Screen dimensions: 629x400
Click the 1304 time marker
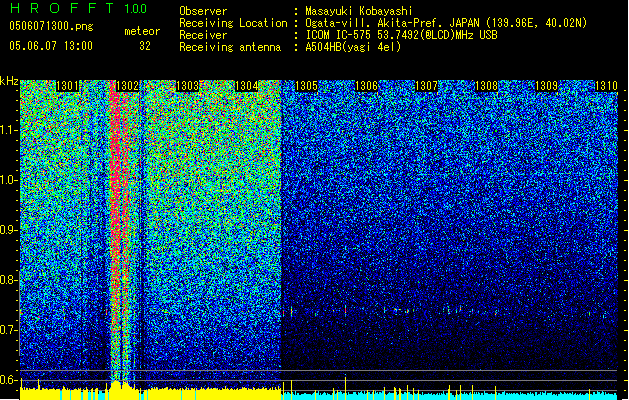(x=246, y=86)
